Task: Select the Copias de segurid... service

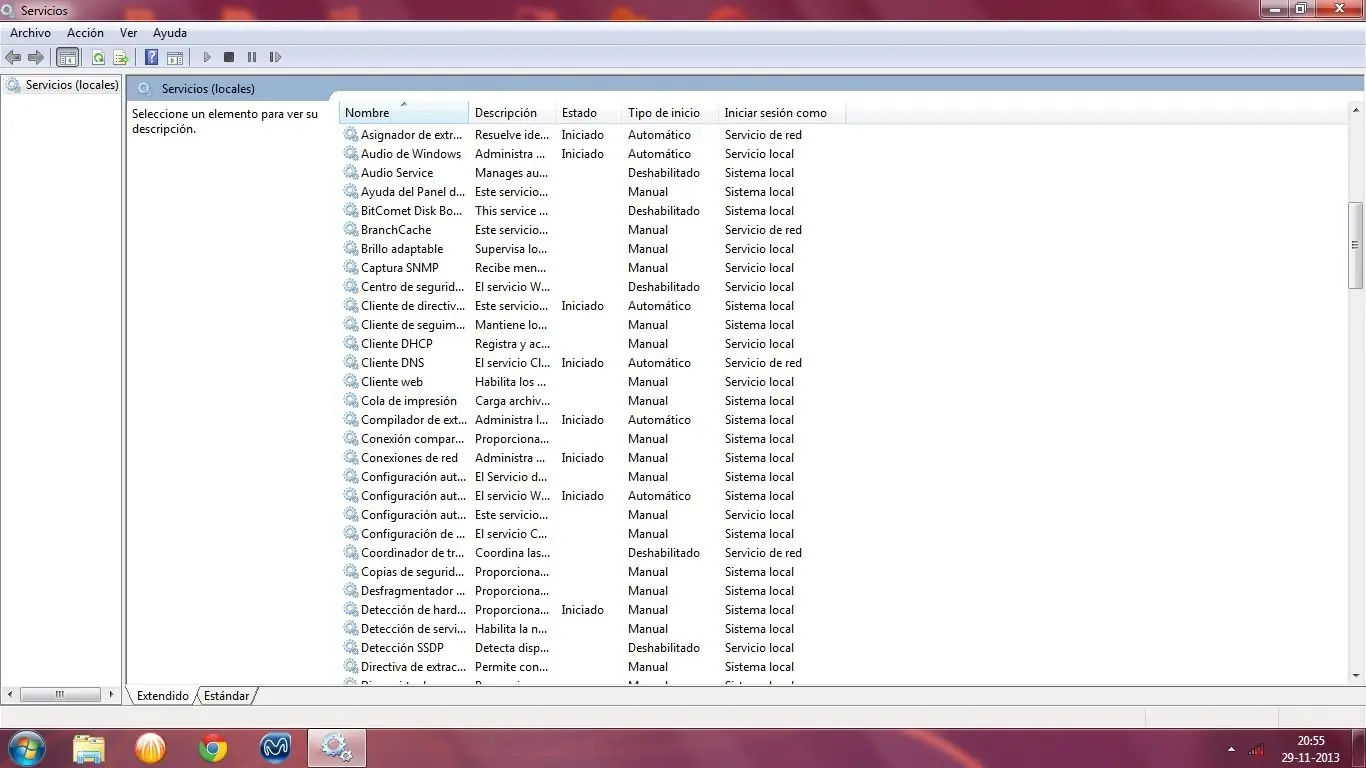Action: pyautogui.click(x=413, y=571)
